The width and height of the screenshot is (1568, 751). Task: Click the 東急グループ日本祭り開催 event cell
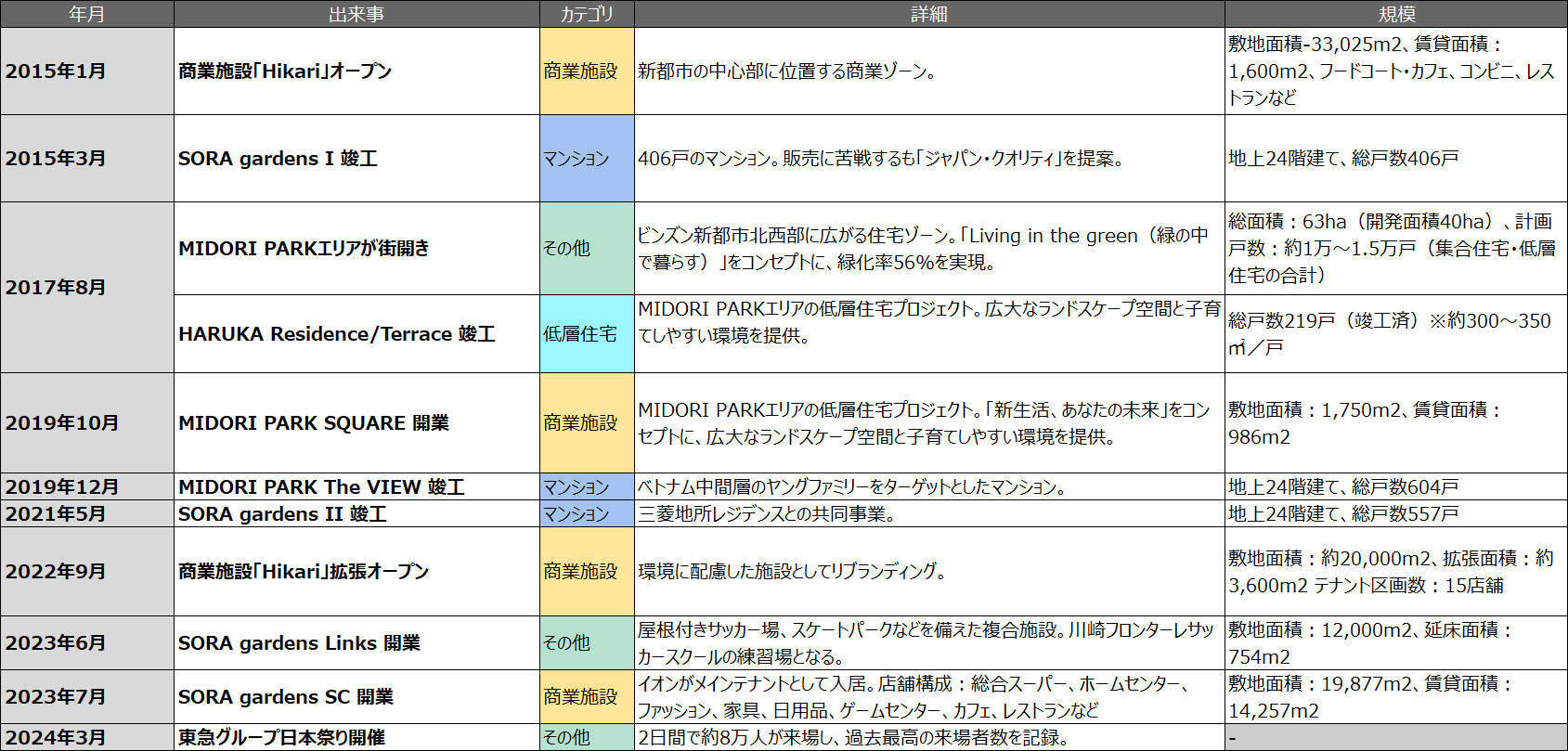click(356, 738)
